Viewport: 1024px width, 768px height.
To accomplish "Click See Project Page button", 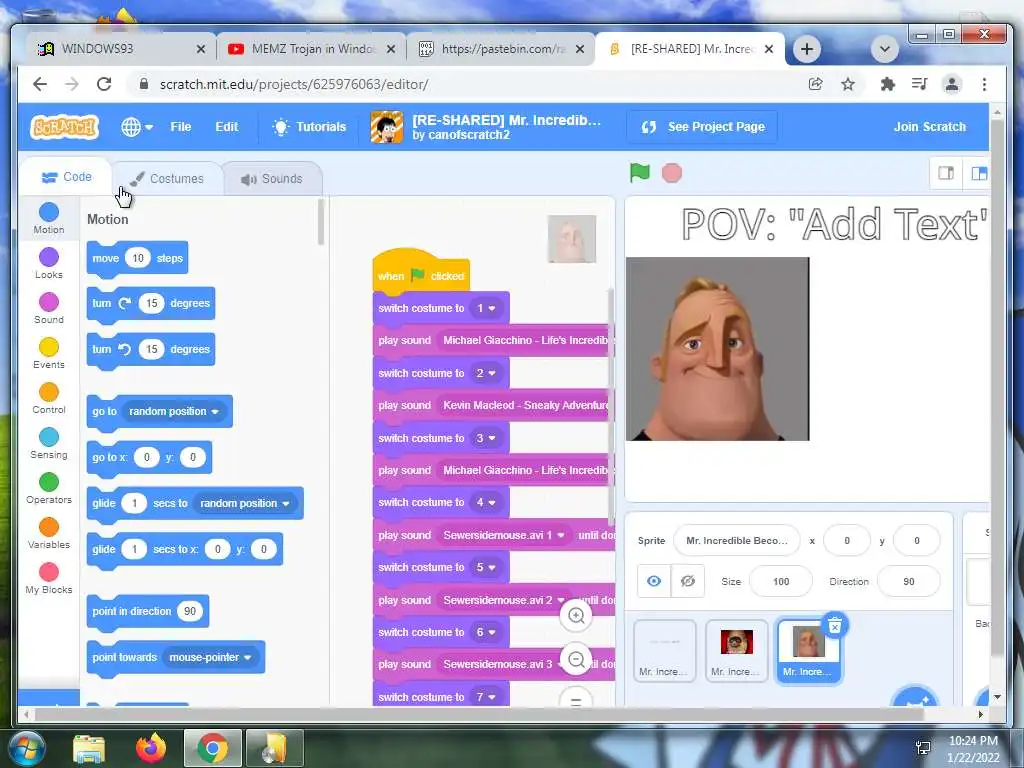I will pyautogui.click(x=703, y=127).
